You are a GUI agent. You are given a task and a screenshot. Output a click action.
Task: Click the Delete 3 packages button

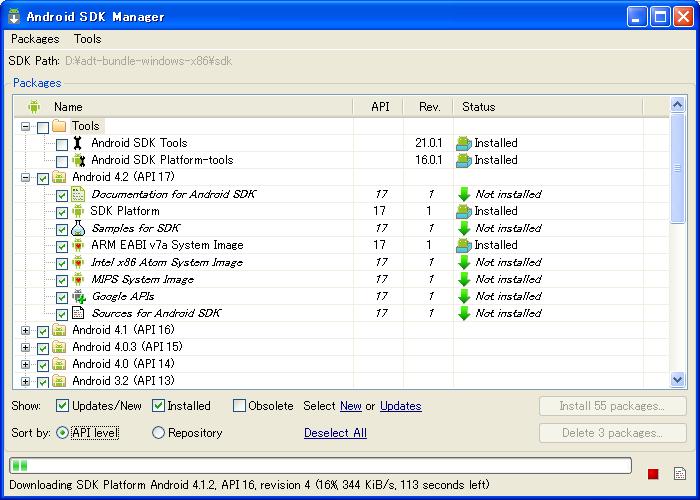point(612,433)
